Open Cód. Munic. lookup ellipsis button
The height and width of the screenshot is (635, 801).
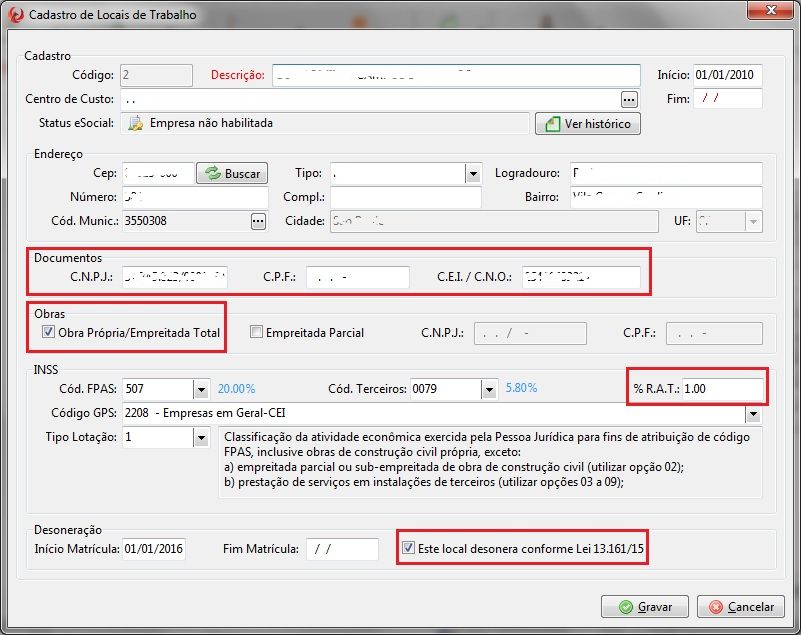(x=258, y=222)
